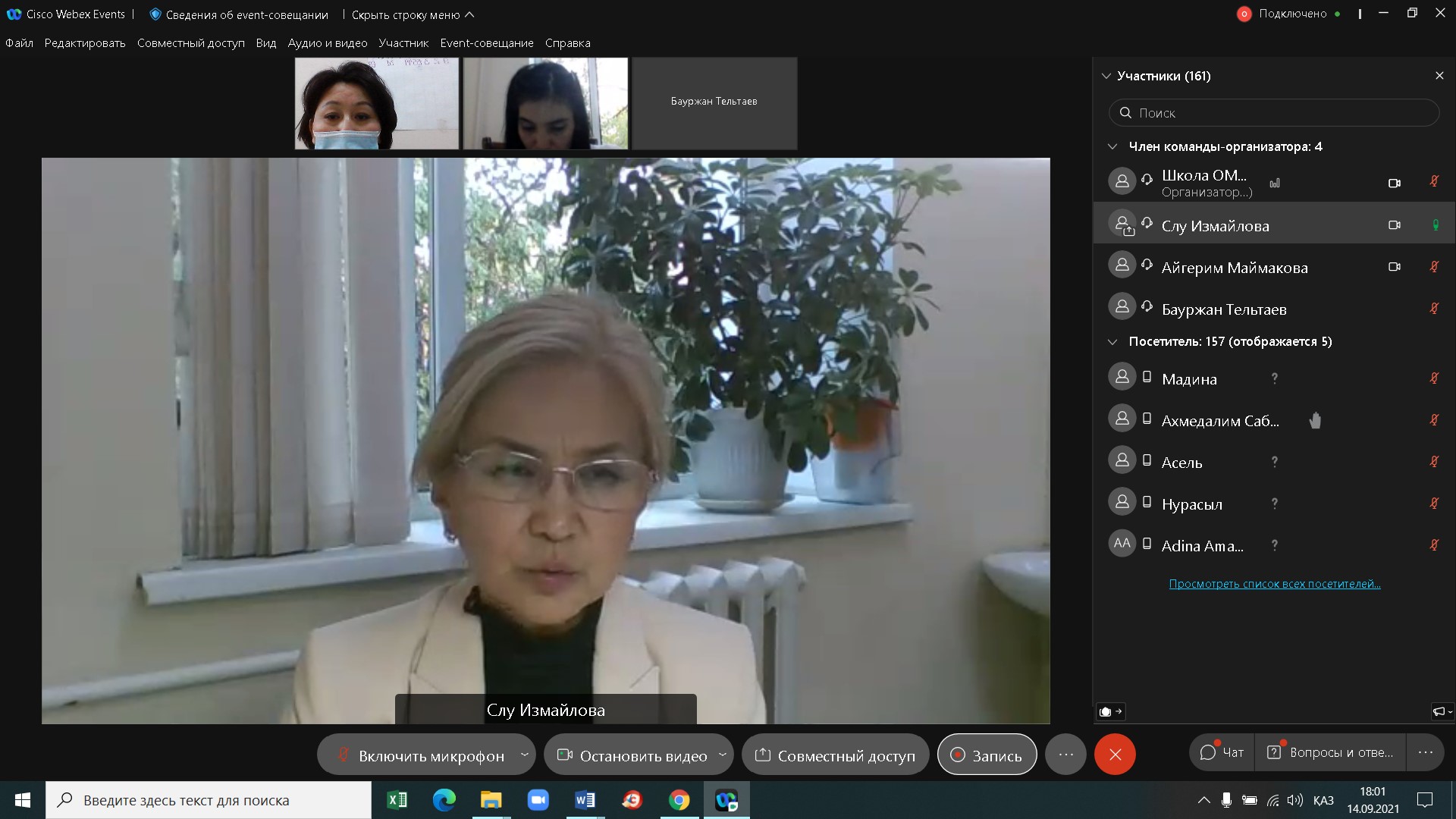Click the red leave meeting button
Screen dimensions: 1456x819
pyautogui.click(x=1114, y=755)
